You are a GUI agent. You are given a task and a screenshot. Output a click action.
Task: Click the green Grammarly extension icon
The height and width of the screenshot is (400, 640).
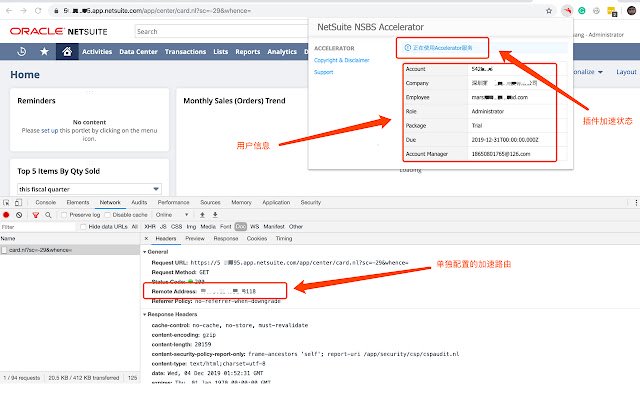point(582,11)
